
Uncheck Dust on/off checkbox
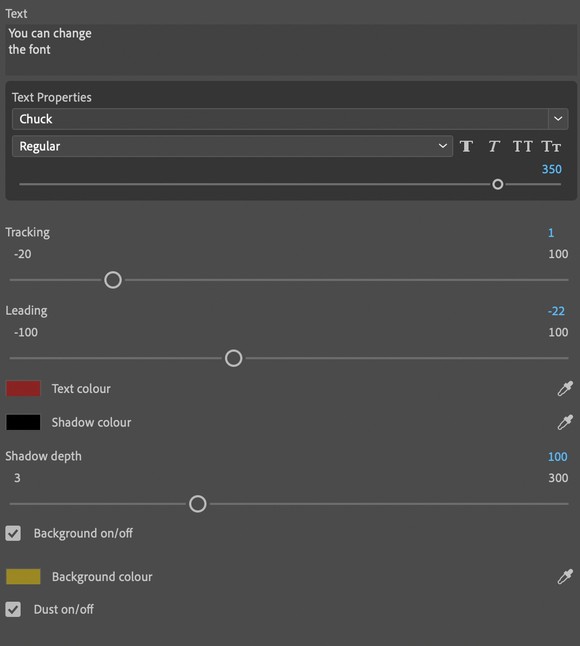tap(13, 609)
